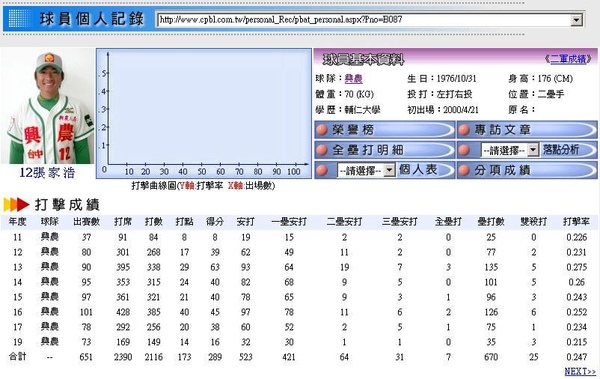Click education value 輔仁大學
The width and height of the screenshot is (600, 379).
tap(362, 110)
